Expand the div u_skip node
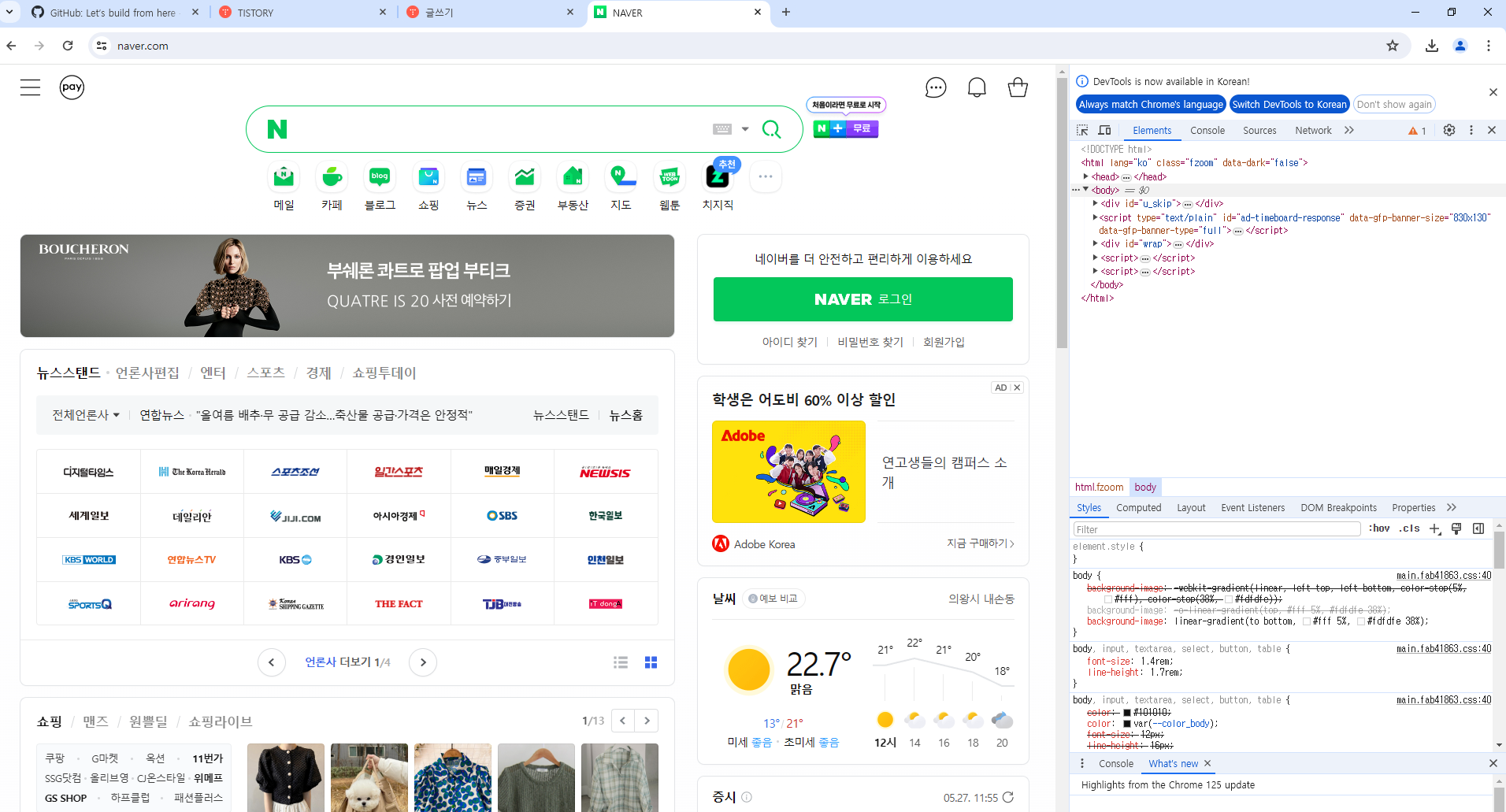This screenshot has width=1506, height=812. 1096,203
